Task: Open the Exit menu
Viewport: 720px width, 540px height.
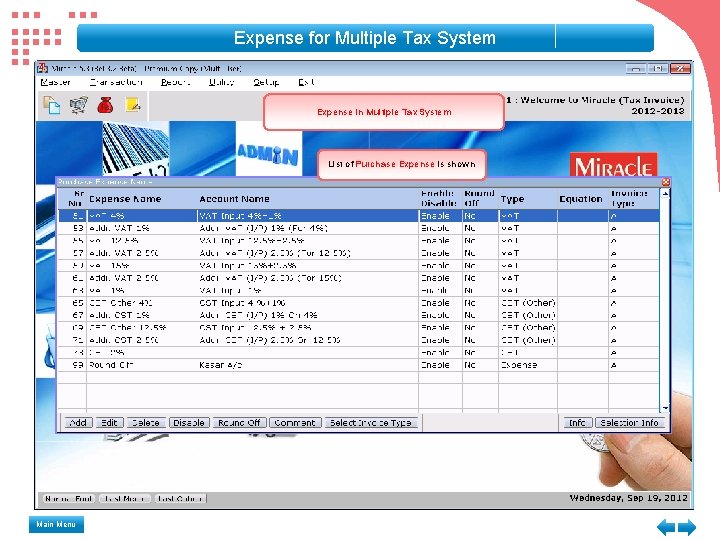Action: click(x=306, y=82)
